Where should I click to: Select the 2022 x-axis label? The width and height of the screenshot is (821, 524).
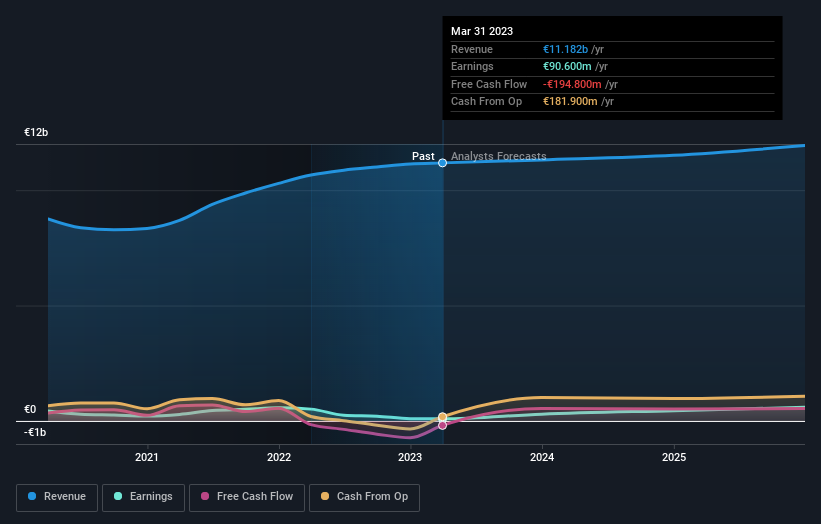pos(279,457)
